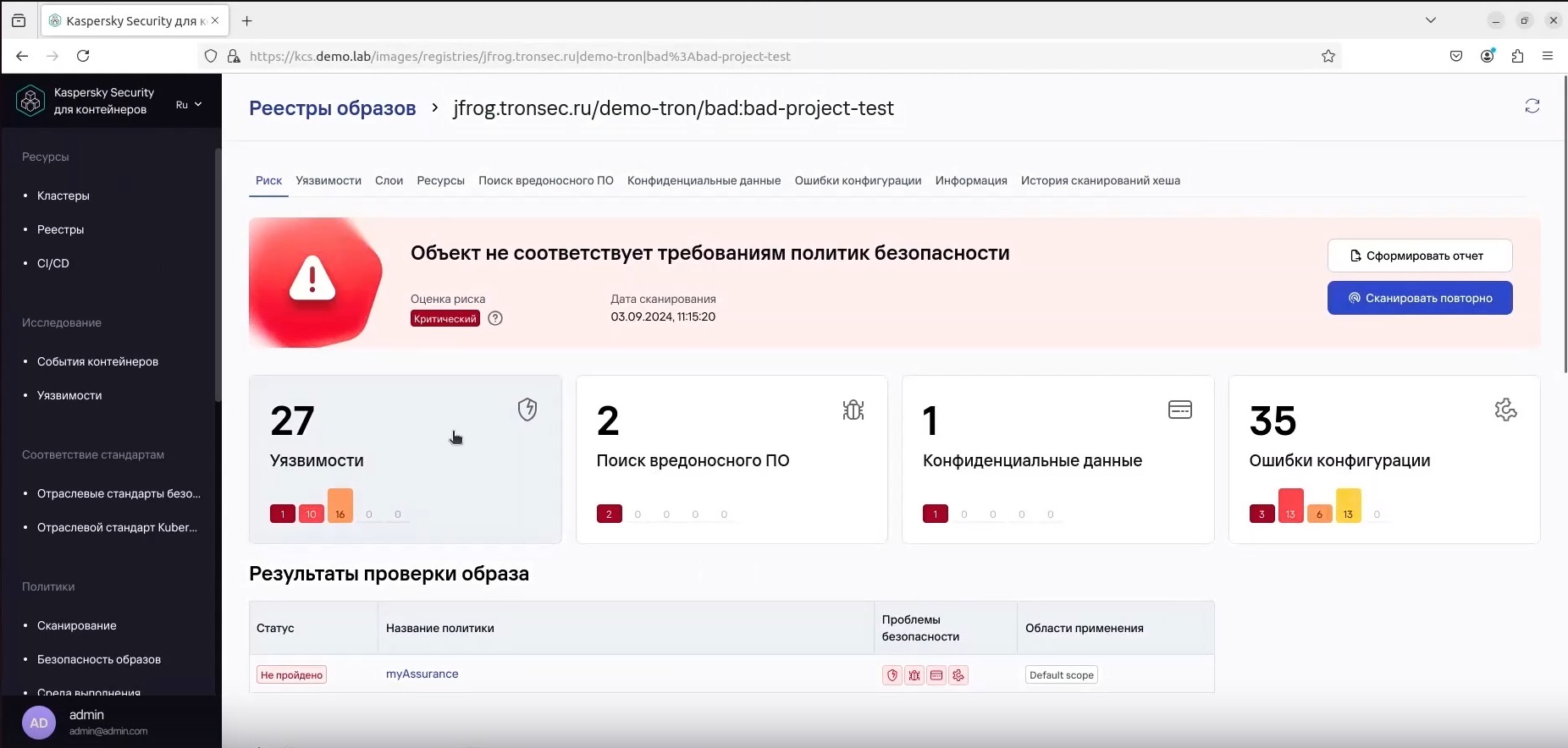Image resolution: width=1568 pixels, height=748 pixels.
Task: Click the connection padlock icon
Action: pyautogui.click(x=233, y=56)
